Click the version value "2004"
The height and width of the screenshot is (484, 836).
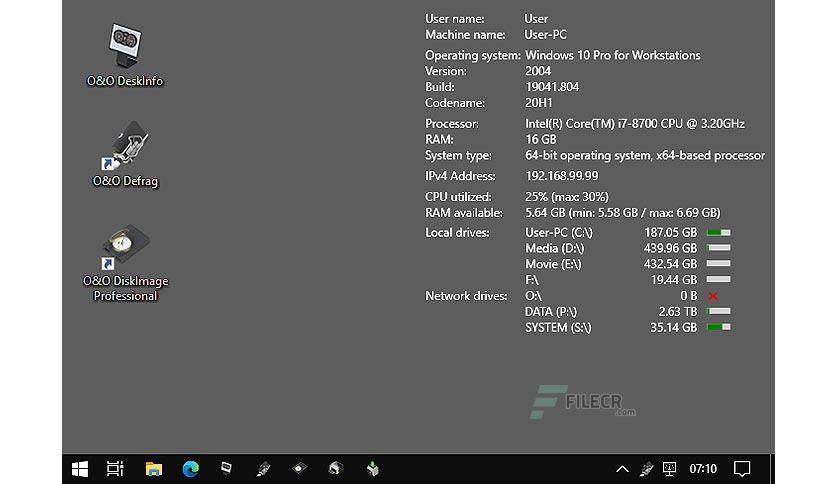[537, 71]
